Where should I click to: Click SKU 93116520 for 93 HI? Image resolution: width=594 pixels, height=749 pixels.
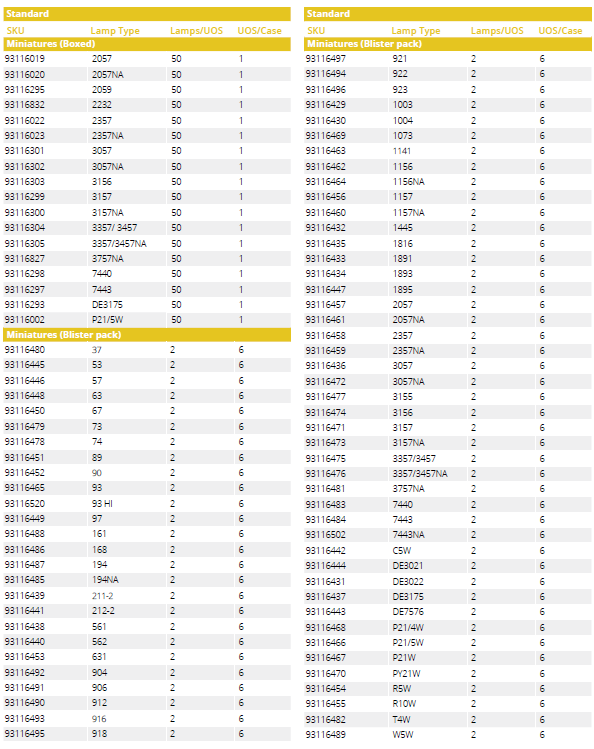coord(25,503)
